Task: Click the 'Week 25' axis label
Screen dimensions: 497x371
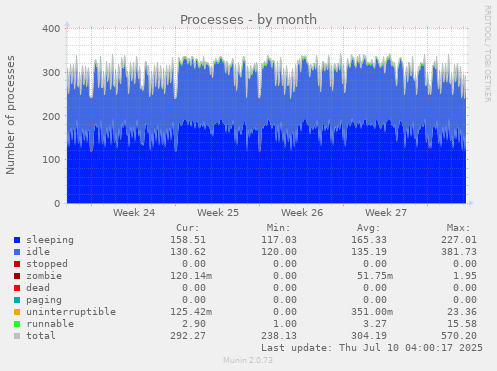Action: [x=218, y=213]
